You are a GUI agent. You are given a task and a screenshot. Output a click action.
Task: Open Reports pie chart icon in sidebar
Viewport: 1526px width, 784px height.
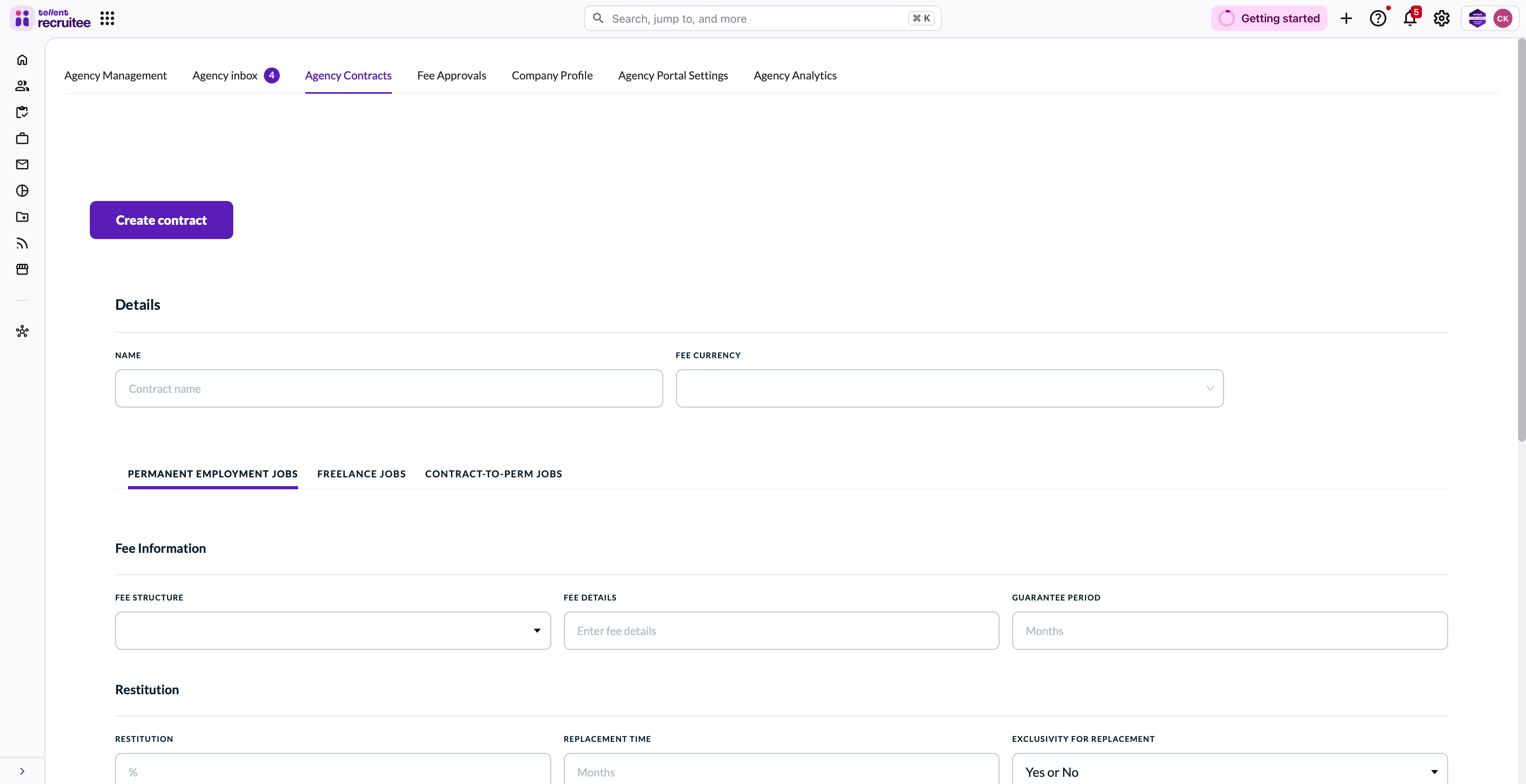23,191
